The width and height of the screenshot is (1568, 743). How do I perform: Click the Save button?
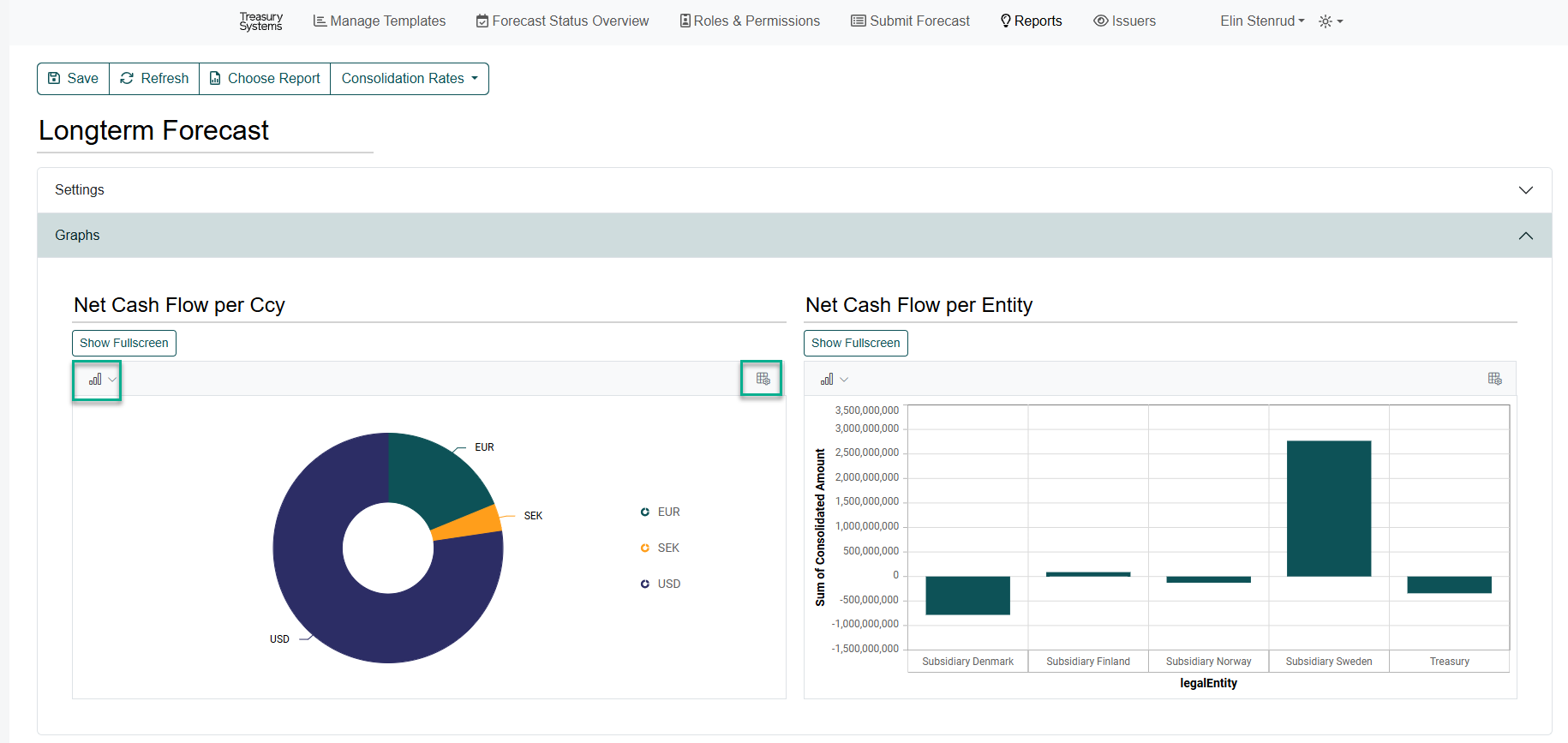74,79
